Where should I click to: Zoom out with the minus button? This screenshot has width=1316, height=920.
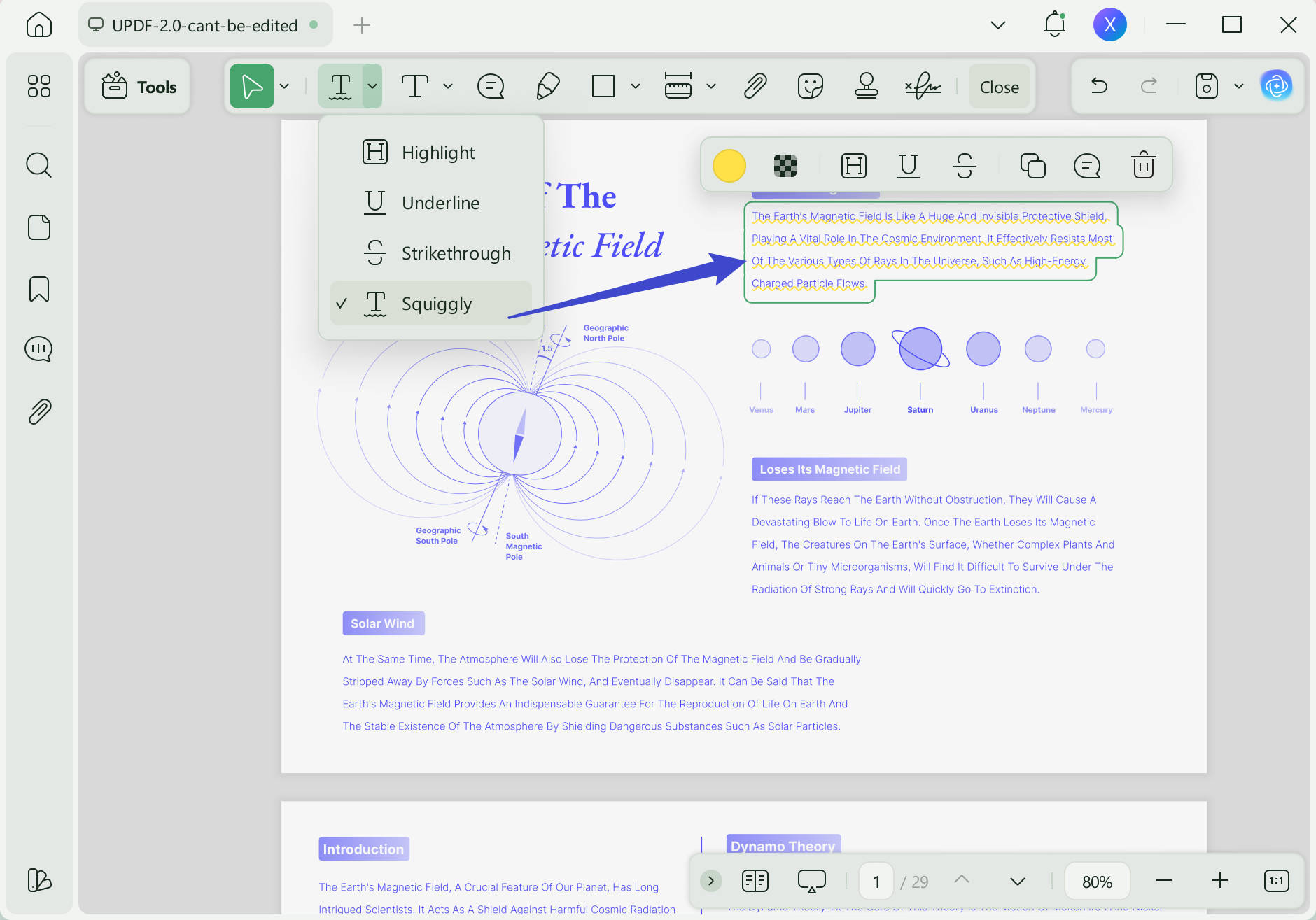1164,881
